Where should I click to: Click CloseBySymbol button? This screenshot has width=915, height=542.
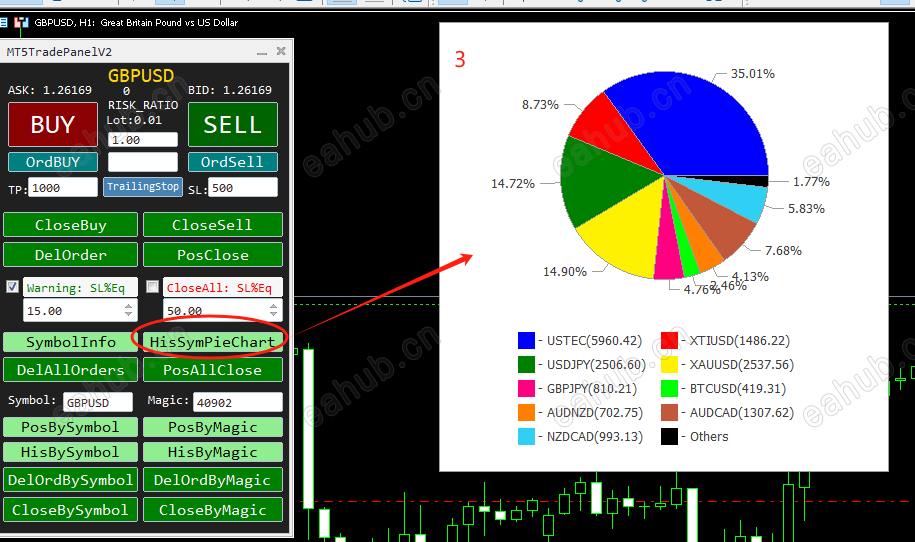[71, 510]
